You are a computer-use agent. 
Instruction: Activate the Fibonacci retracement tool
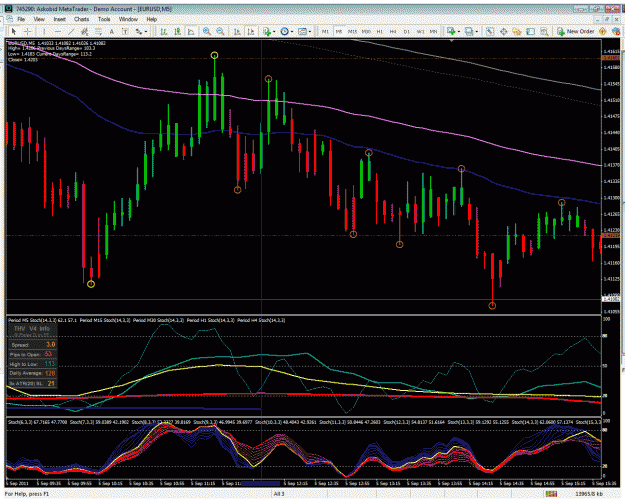pyautogui.click(x=98, y=31)
